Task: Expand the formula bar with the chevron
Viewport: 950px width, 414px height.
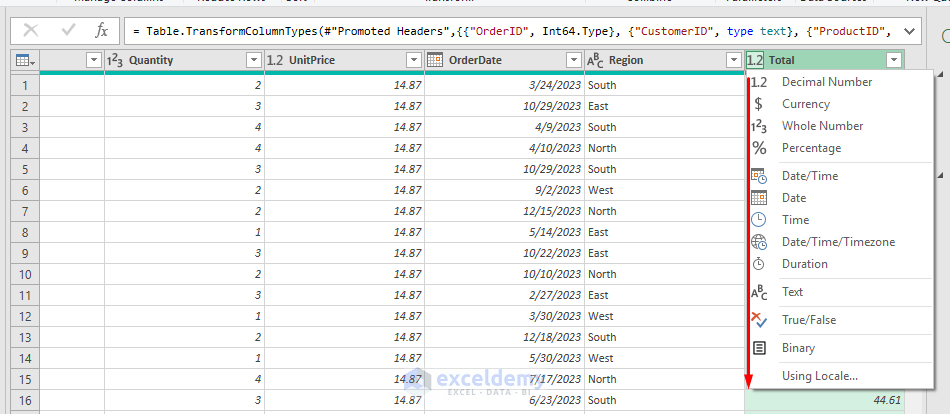Action: [909, 31]
